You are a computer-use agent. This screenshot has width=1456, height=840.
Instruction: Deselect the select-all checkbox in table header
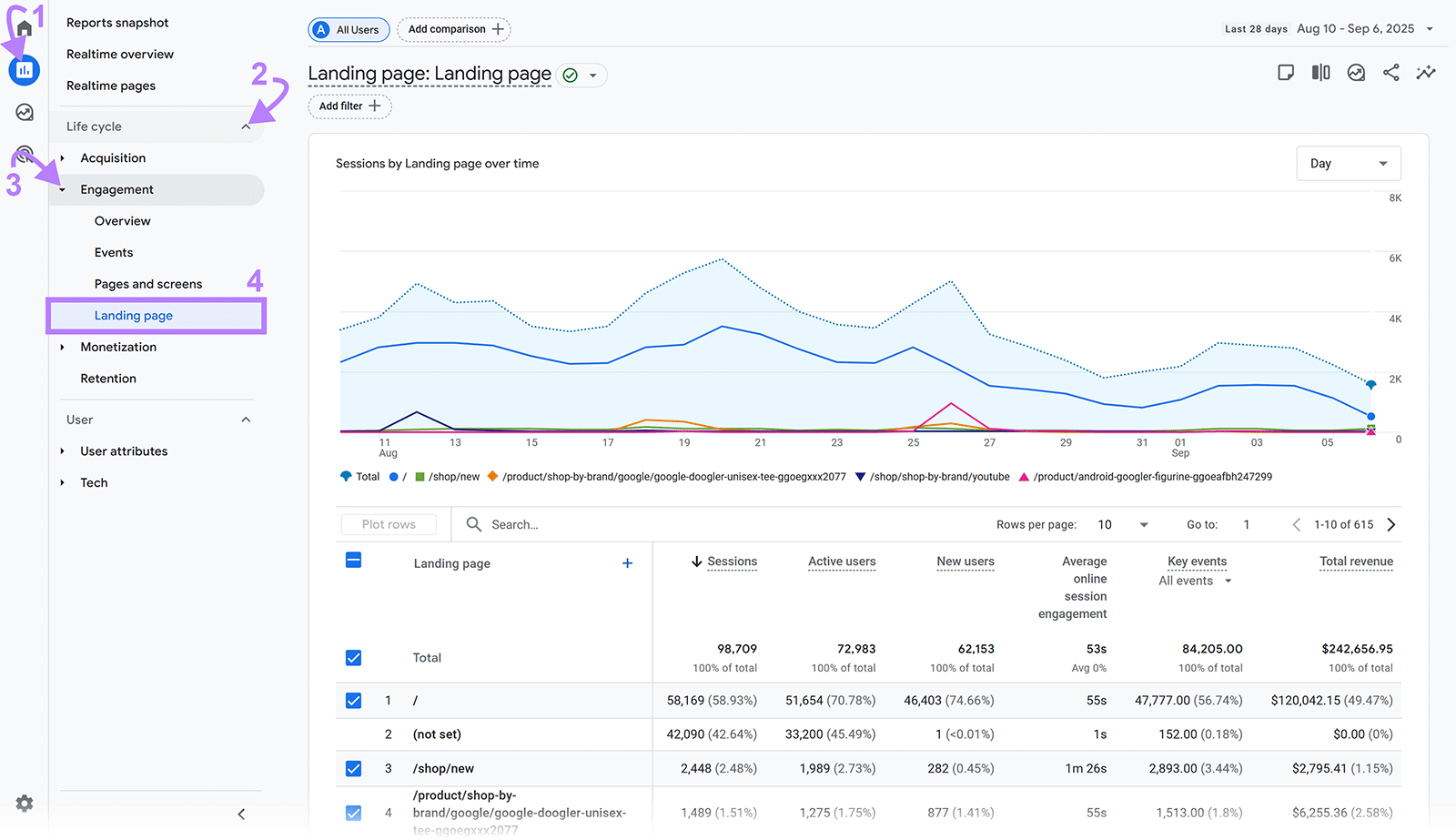tap(353, 562)
